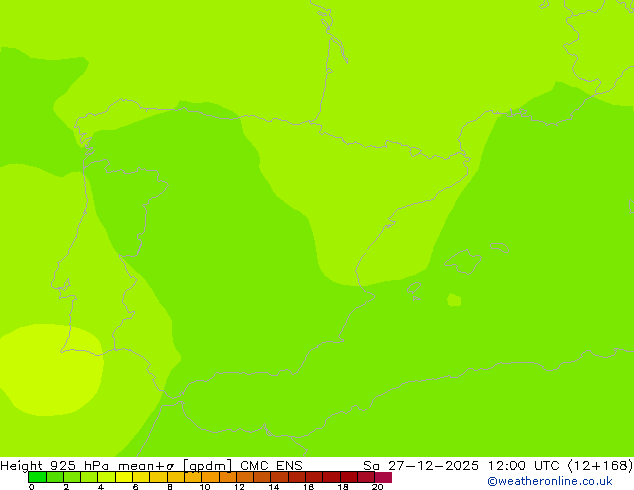Click the yellow-green contour blob southwest of Portugal
634x490 pixels.
(x=51, y=369)
